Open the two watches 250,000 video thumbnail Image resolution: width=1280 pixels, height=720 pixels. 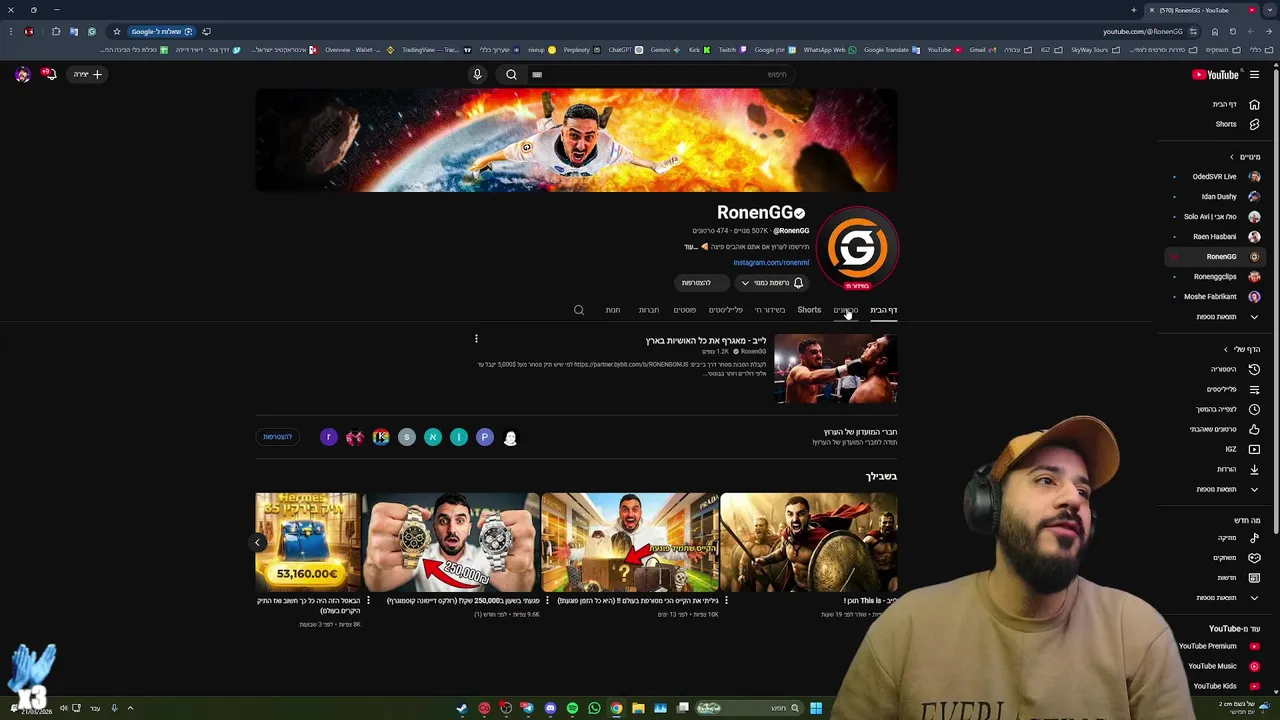[451, 542]
